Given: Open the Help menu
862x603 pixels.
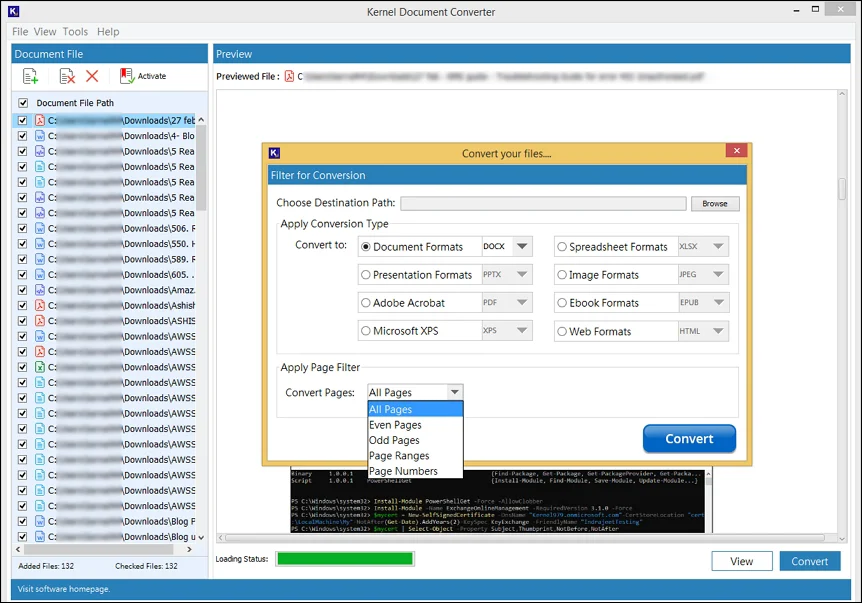Looking at the screenshot, I should pos(108,31).
